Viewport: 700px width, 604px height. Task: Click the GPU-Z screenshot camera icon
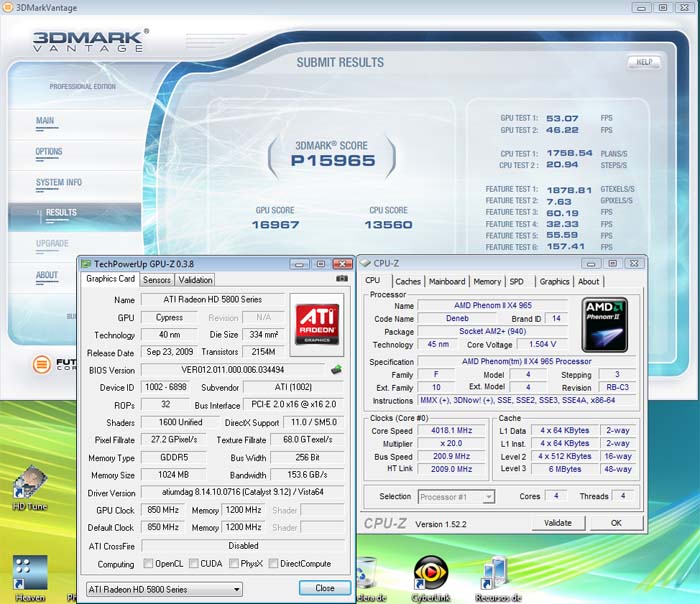[x=342, y=279]
